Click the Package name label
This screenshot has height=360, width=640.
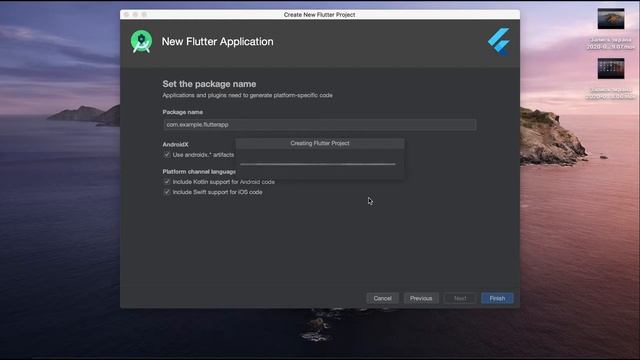182,112
